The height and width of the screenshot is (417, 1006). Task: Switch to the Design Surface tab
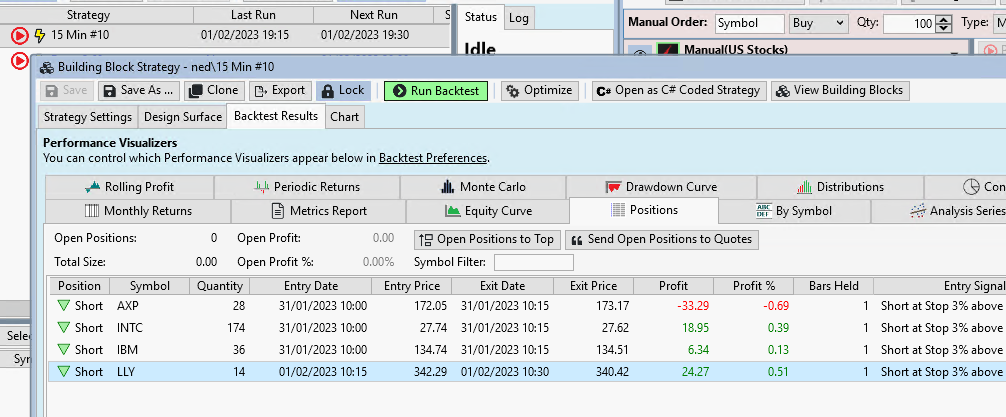(182, 117)
